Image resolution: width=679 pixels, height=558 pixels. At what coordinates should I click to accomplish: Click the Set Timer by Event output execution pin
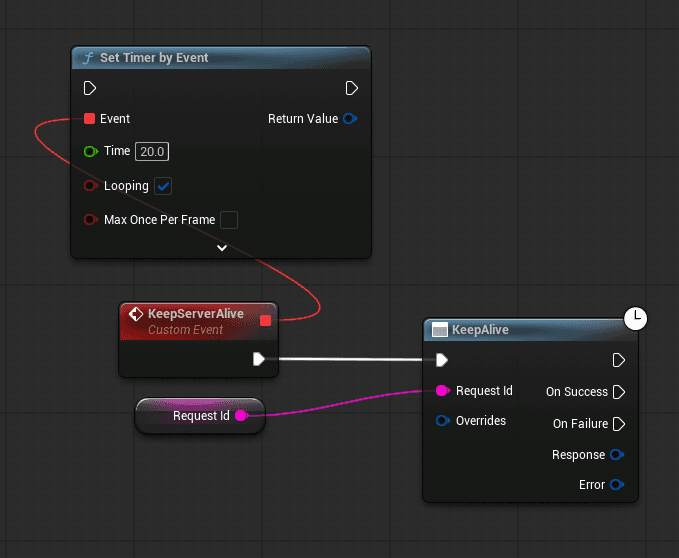[x=352, y=88]
